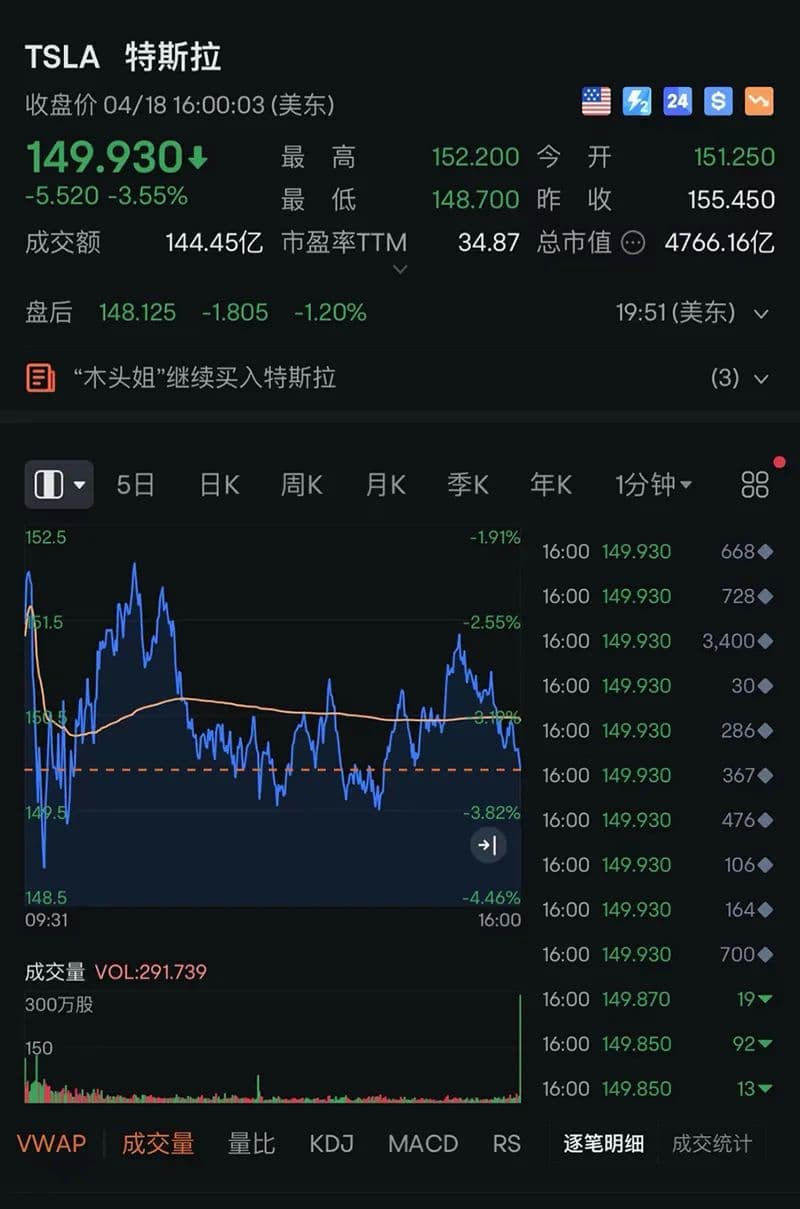Open the orange news document icon

pos(40,378)
